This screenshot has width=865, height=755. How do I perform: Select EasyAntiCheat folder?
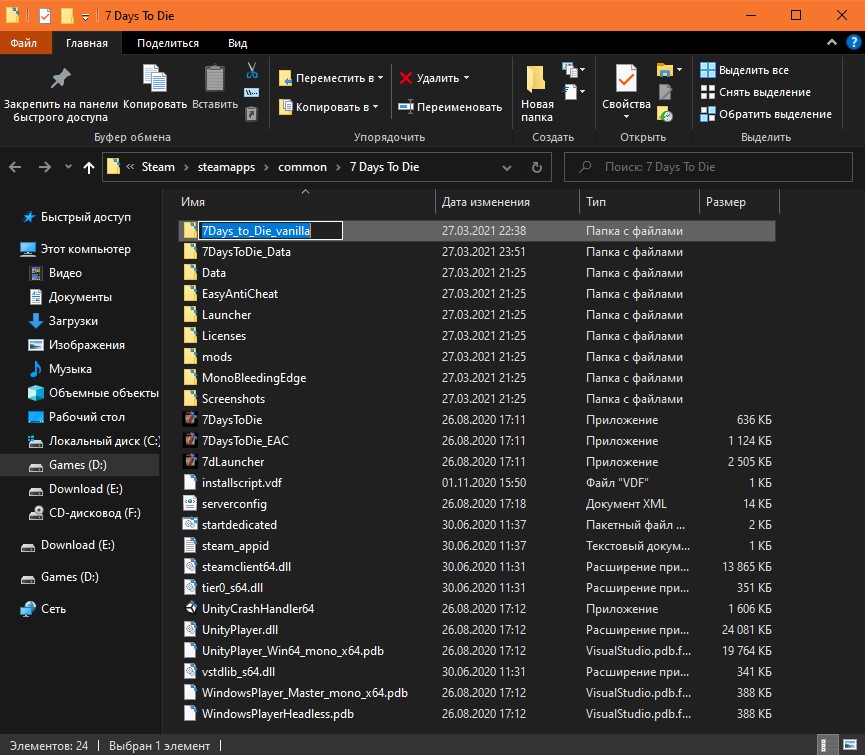240,294
